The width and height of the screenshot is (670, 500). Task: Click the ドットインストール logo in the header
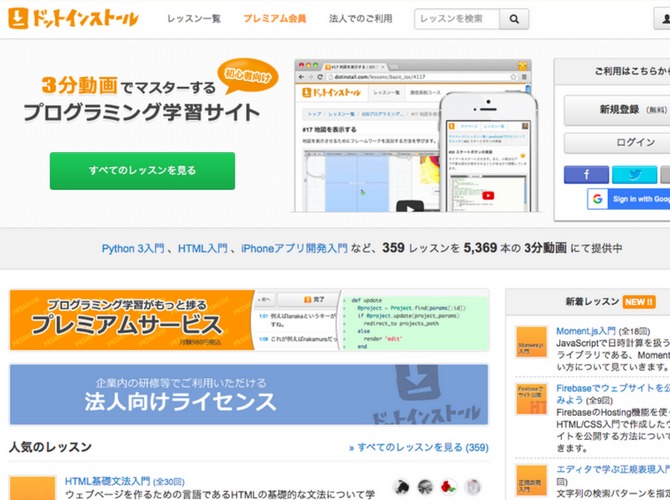[73, 18]
